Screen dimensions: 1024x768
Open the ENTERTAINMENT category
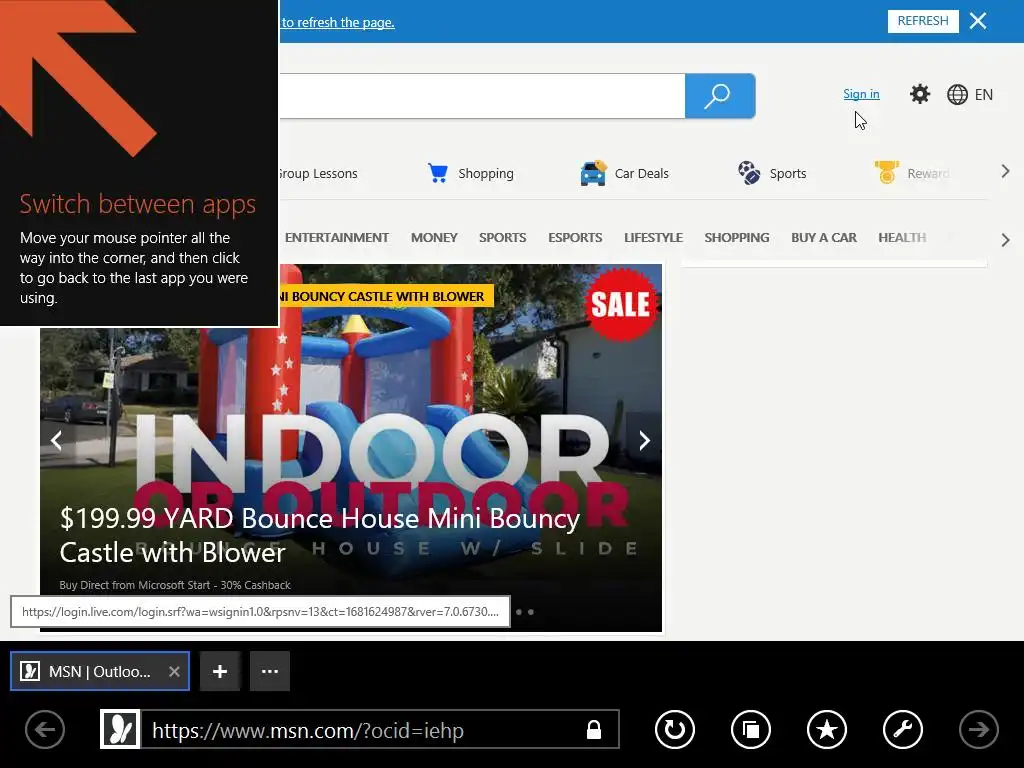[336, 238]
